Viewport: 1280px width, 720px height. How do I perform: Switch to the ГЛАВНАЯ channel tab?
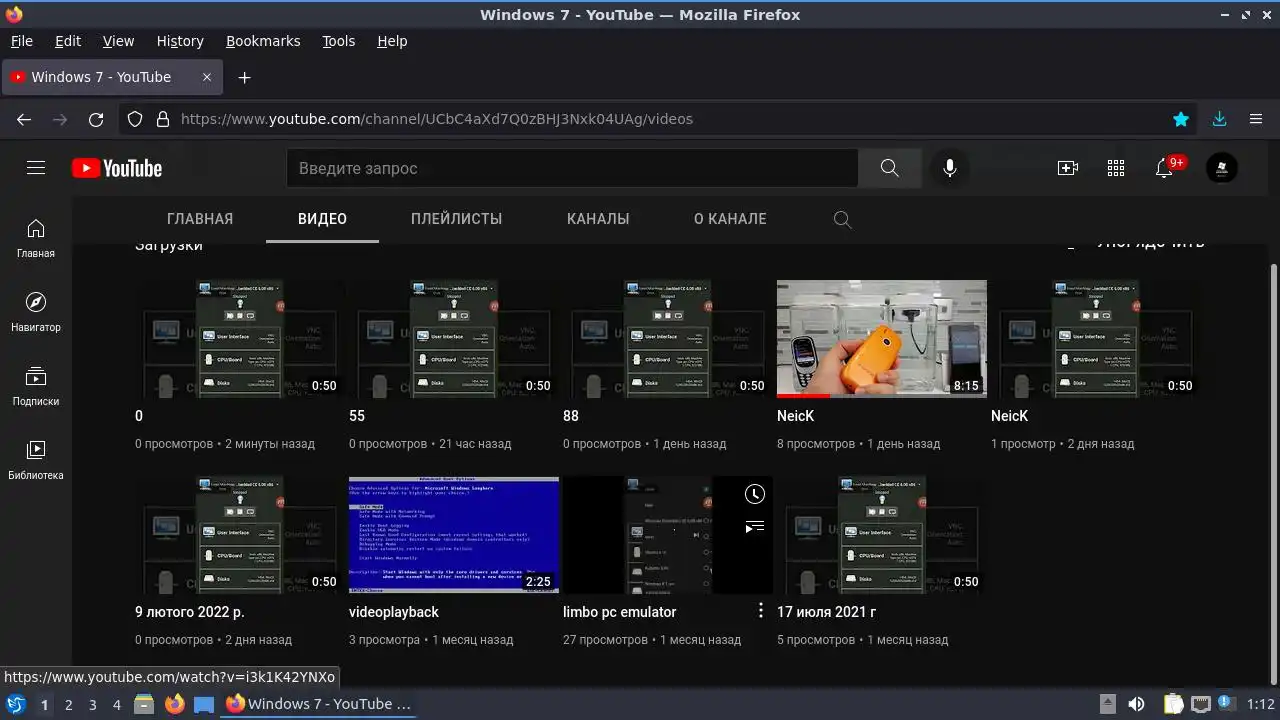(200, 219)
